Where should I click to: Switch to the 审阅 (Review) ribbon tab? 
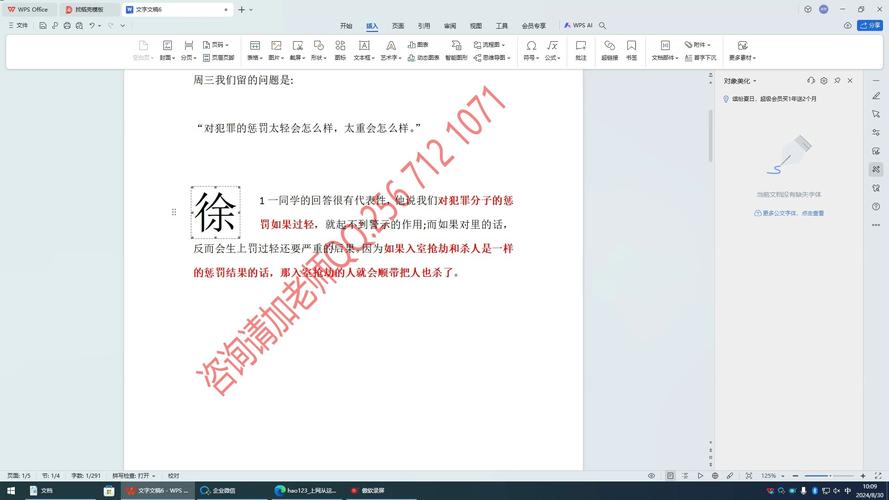(x=450, y=26)
